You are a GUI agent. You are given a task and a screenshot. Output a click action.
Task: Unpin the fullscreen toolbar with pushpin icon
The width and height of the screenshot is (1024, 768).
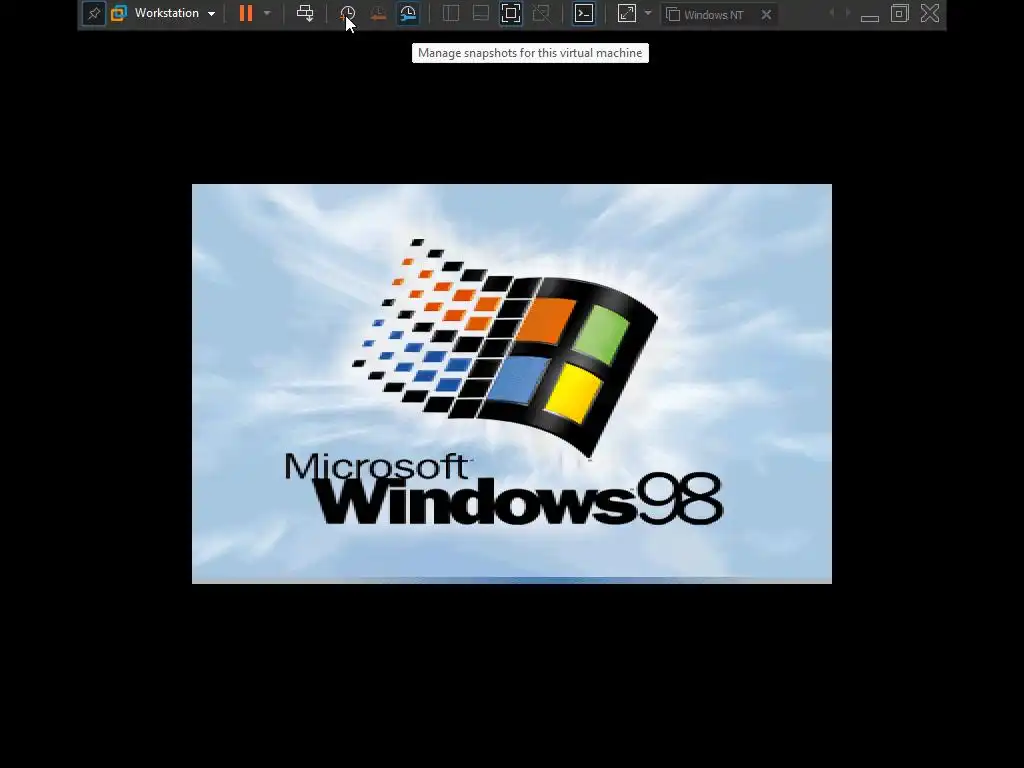94,14
